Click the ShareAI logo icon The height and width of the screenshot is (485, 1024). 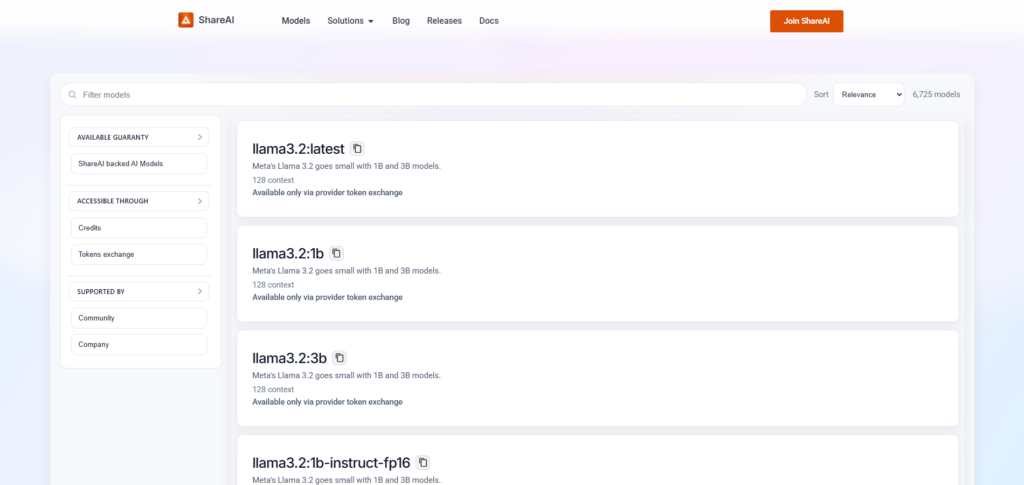click(186, 20)
